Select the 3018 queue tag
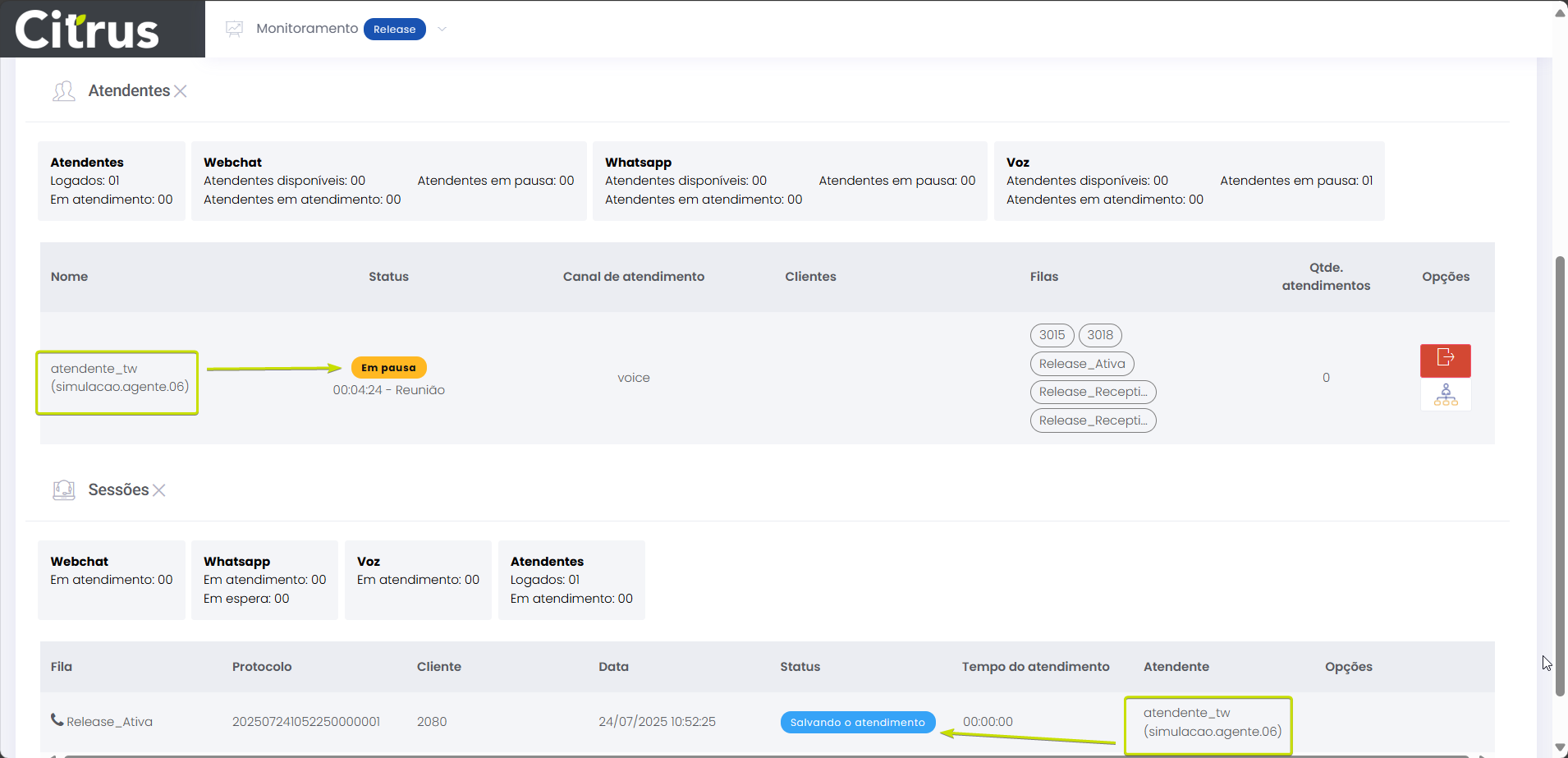Image resolution: width=1568 pixels, height=758 pixels. (x=1100, y=335)
